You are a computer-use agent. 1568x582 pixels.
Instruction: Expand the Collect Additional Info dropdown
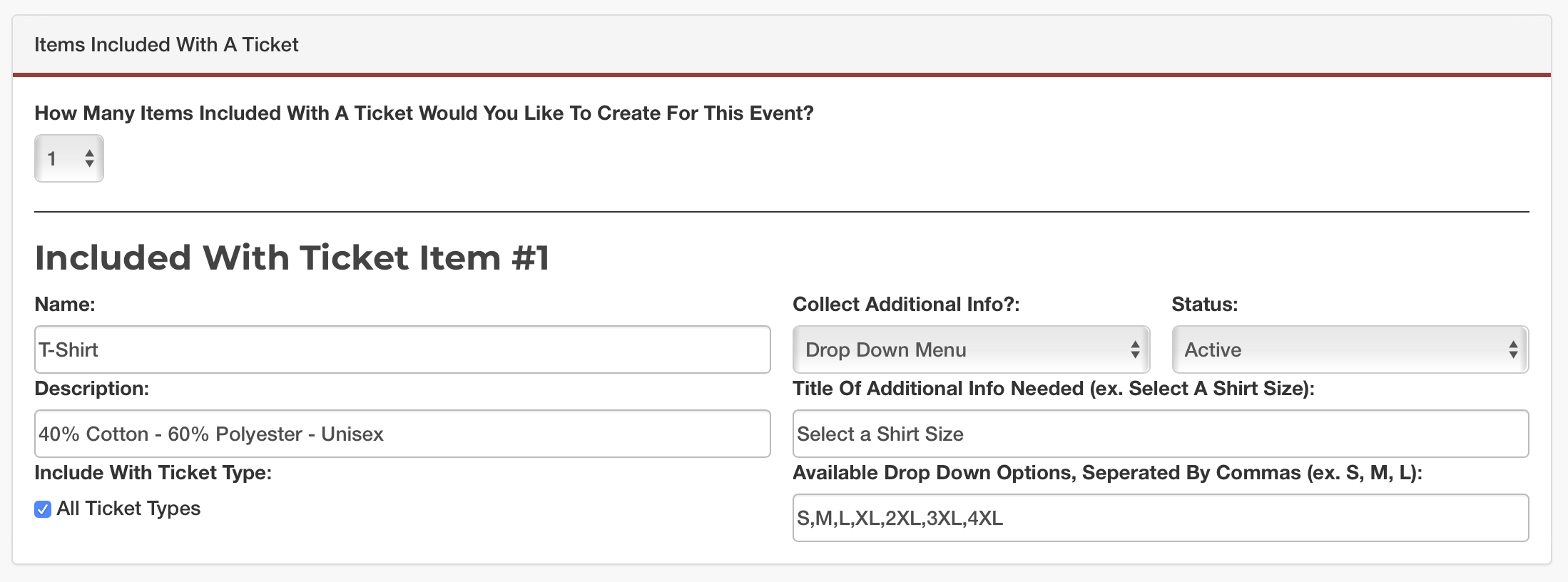pyautogui.click(x=970, y=349)
